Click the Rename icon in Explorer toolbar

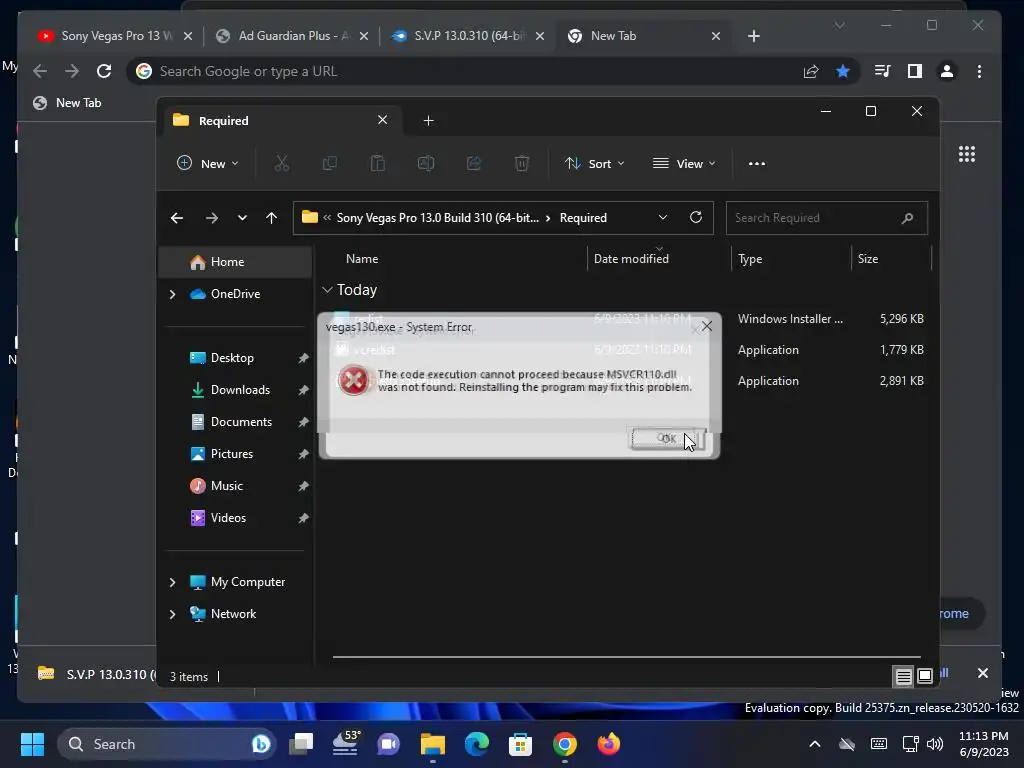pyautogui.click(x=426, y=163)
